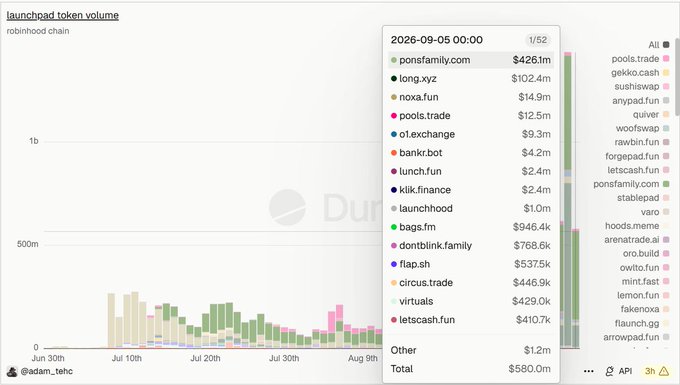Viewport: 680px width, 385px height.
Task: Click the Aug 9th axis label
Action: (x=363, y=359)
